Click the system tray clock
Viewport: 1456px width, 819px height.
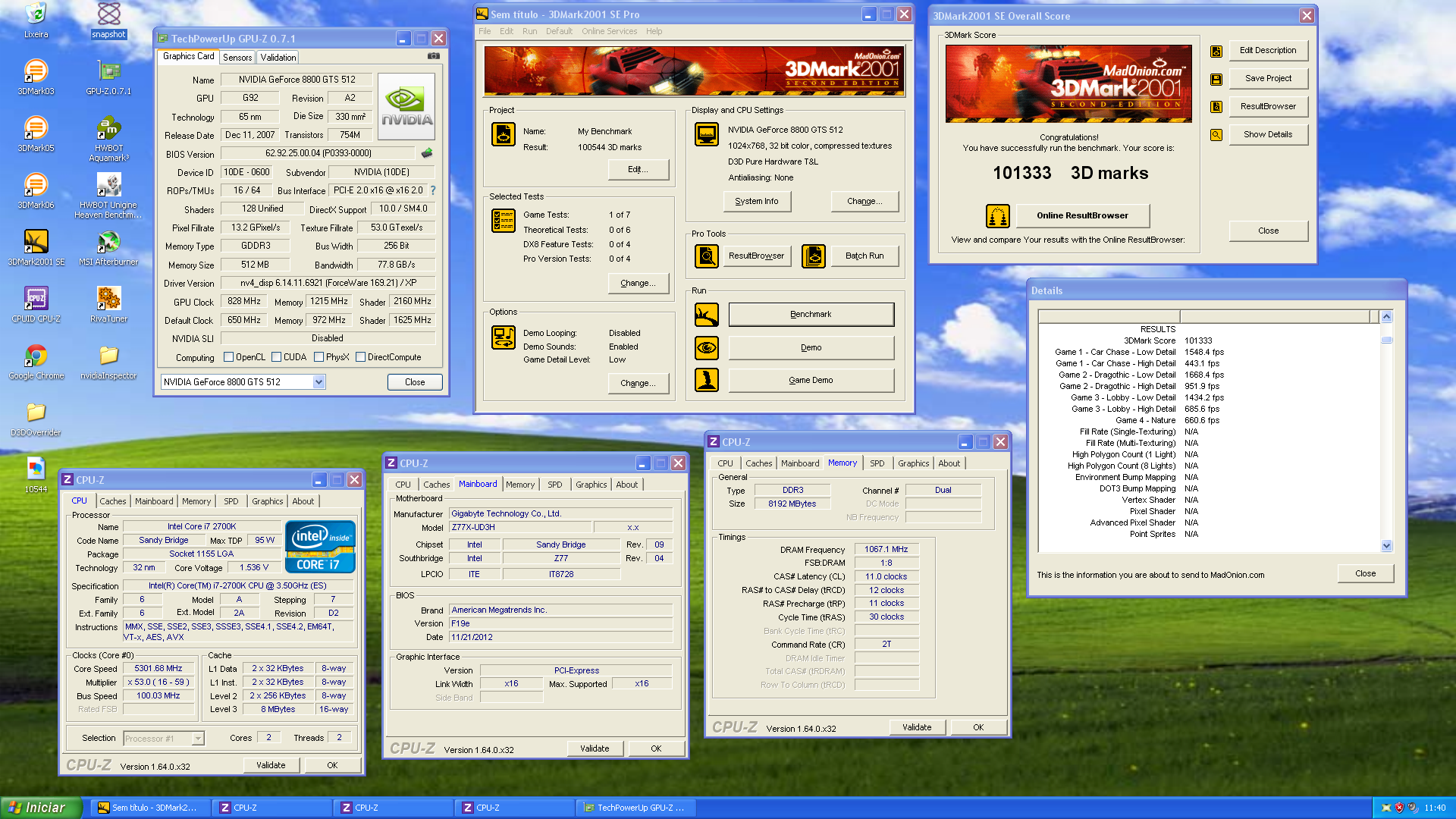coord(1435,808)
